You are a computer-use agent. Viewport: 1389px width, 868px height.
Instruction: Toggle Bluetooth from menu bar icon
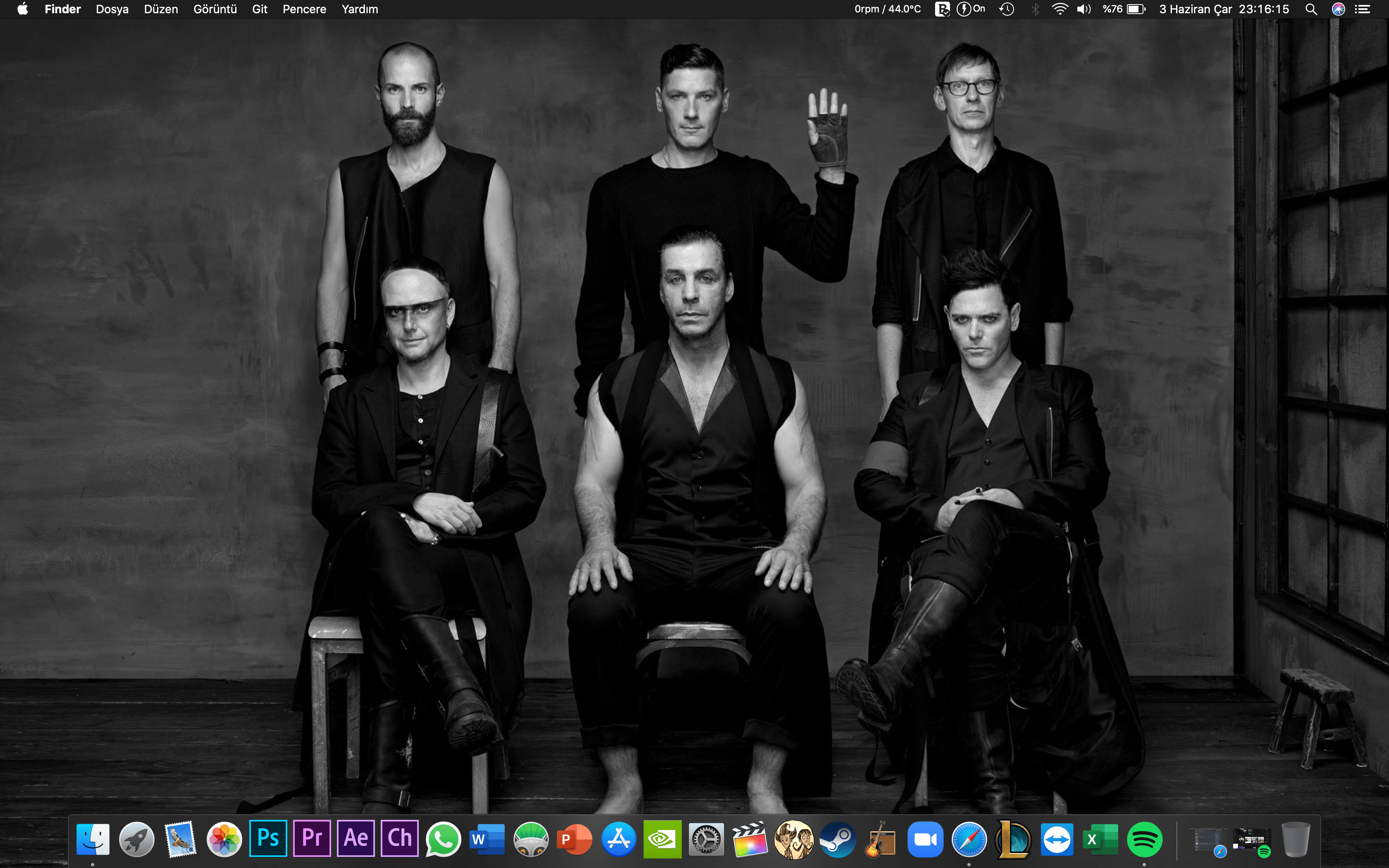pos(1035,9)
